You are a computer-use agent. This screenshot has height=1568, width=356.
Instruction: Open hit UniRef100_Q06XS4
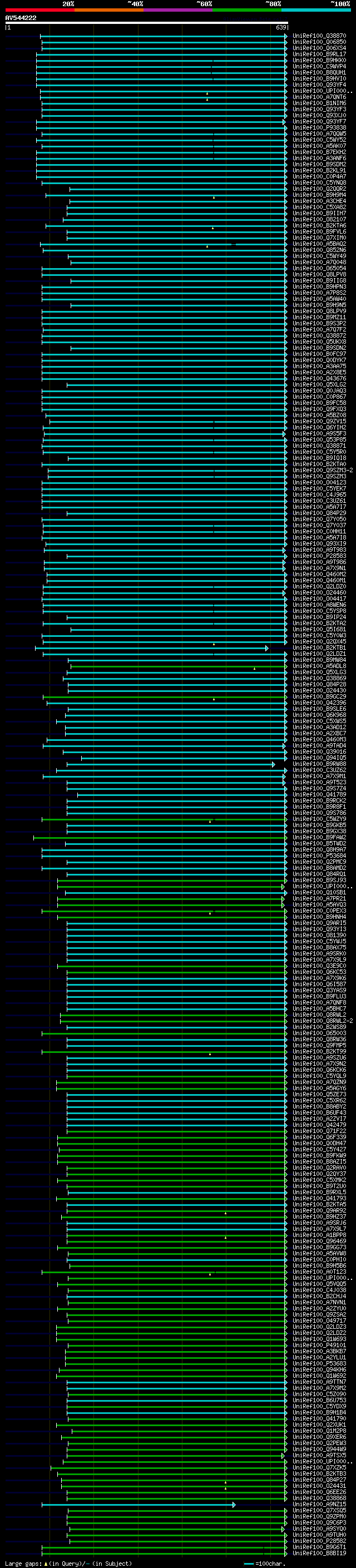point(319,48)
